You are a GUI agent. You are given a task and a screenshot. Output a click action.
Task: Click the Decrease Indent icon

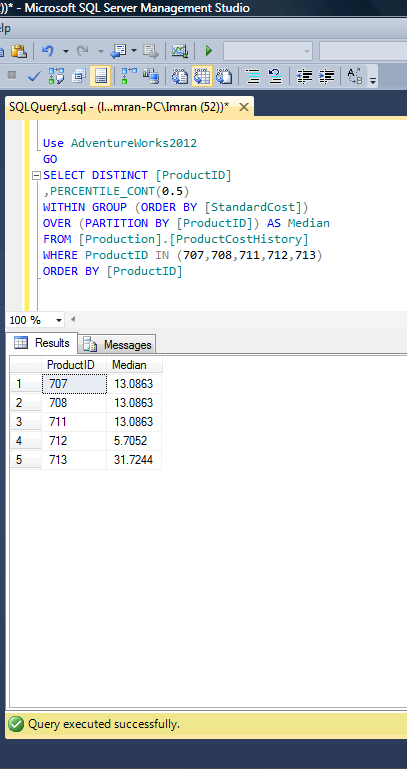click(x=305, y=76)
